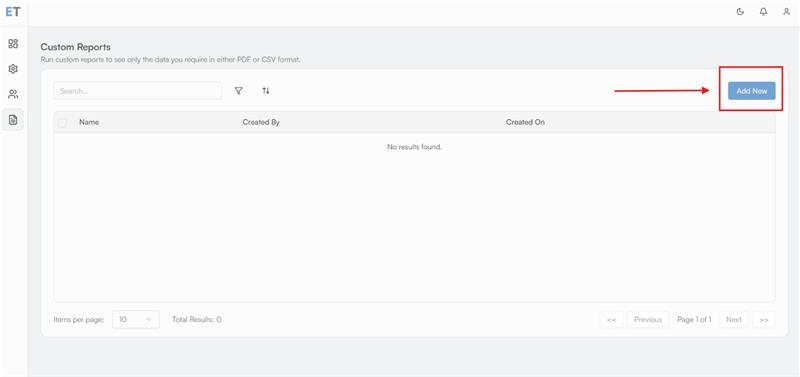Open the dashboard icon in sidebar
Viewport: 800px width, 377px height.
point(13,43)
